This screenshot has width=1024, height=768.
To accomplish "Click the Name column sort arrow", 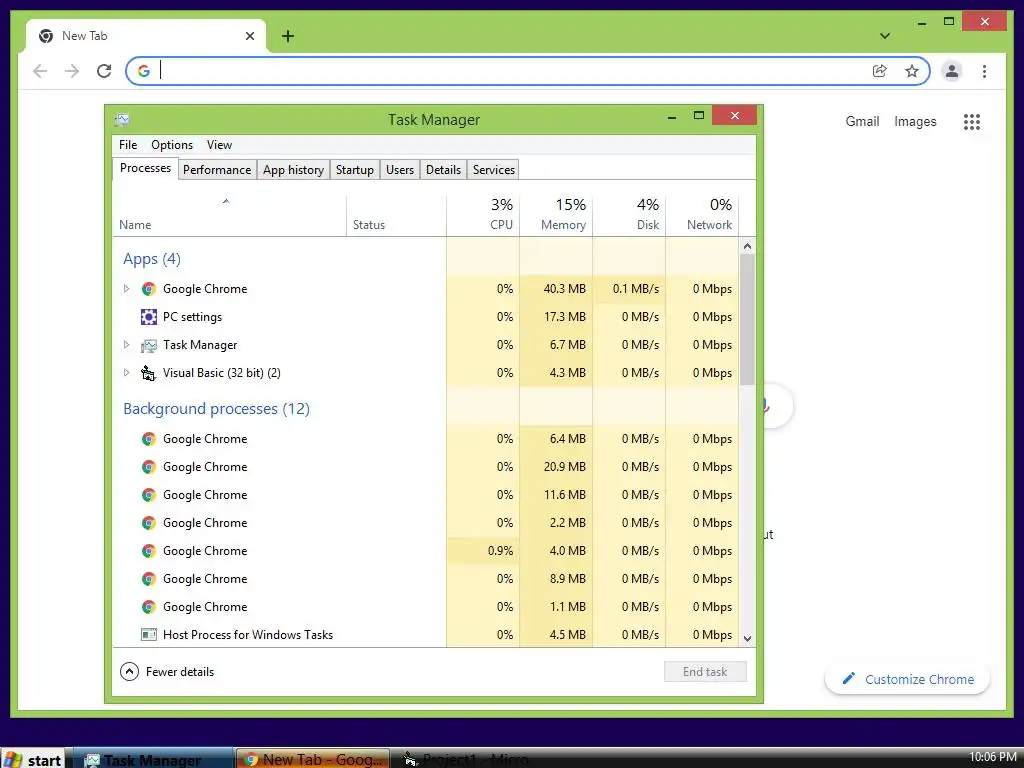I will click(x=226, y=201).
